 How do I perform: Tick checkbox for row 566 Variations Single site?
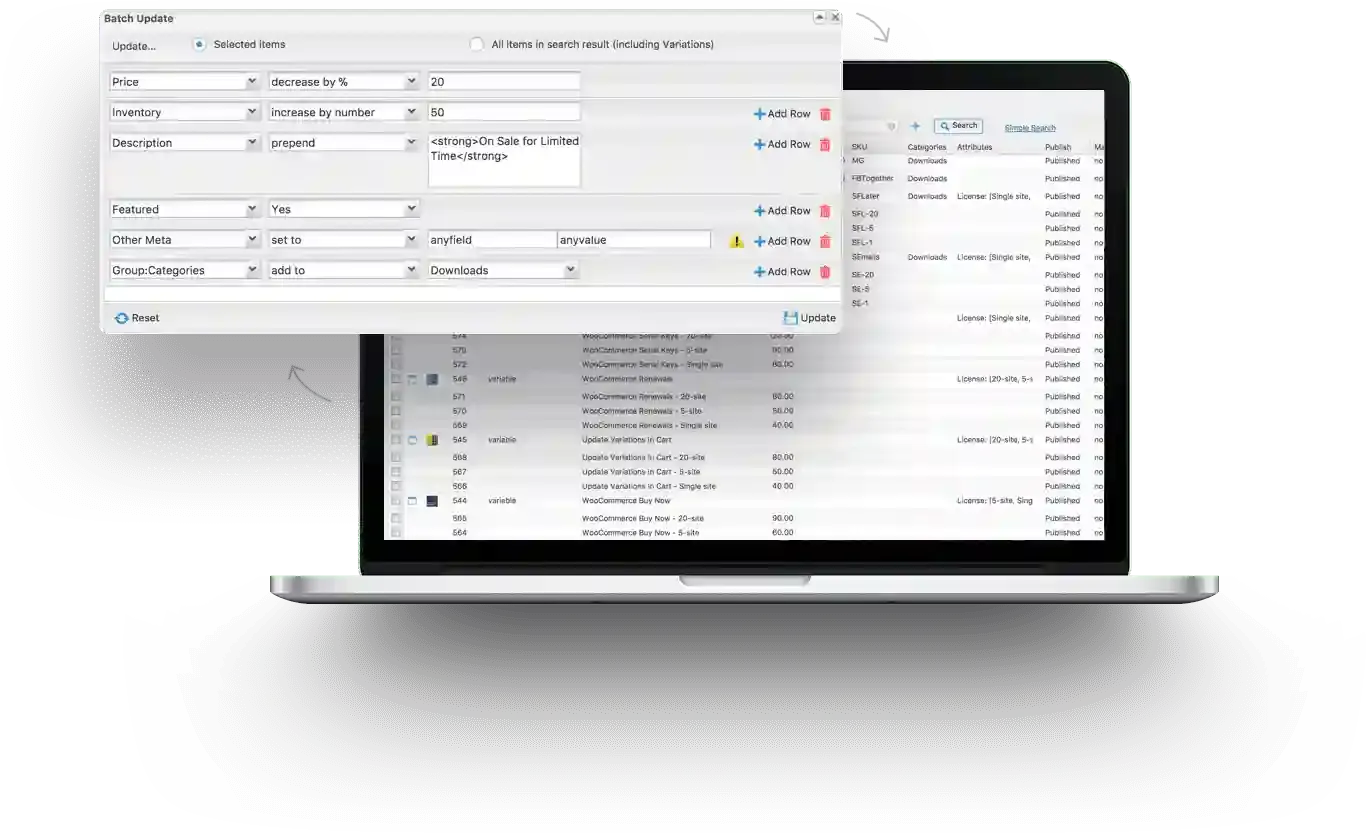(396, 486)
